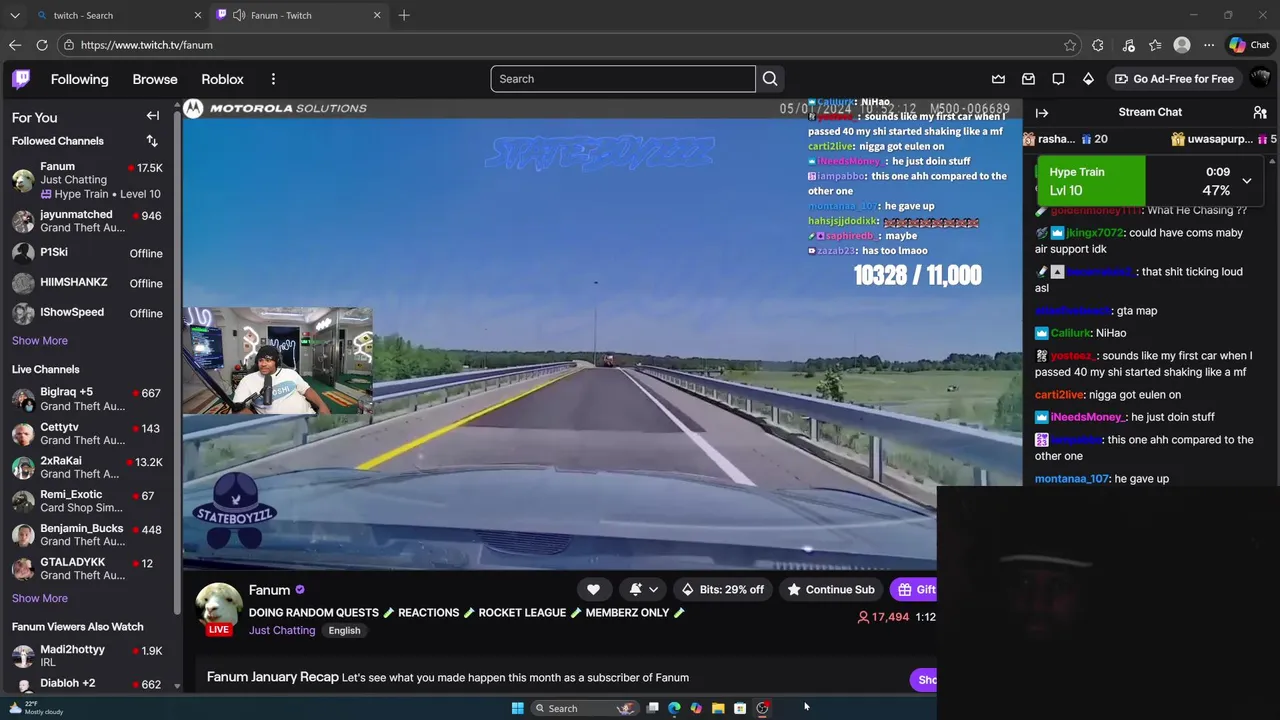Open the Twitch user avatar menu

[x=1260, y=79]
